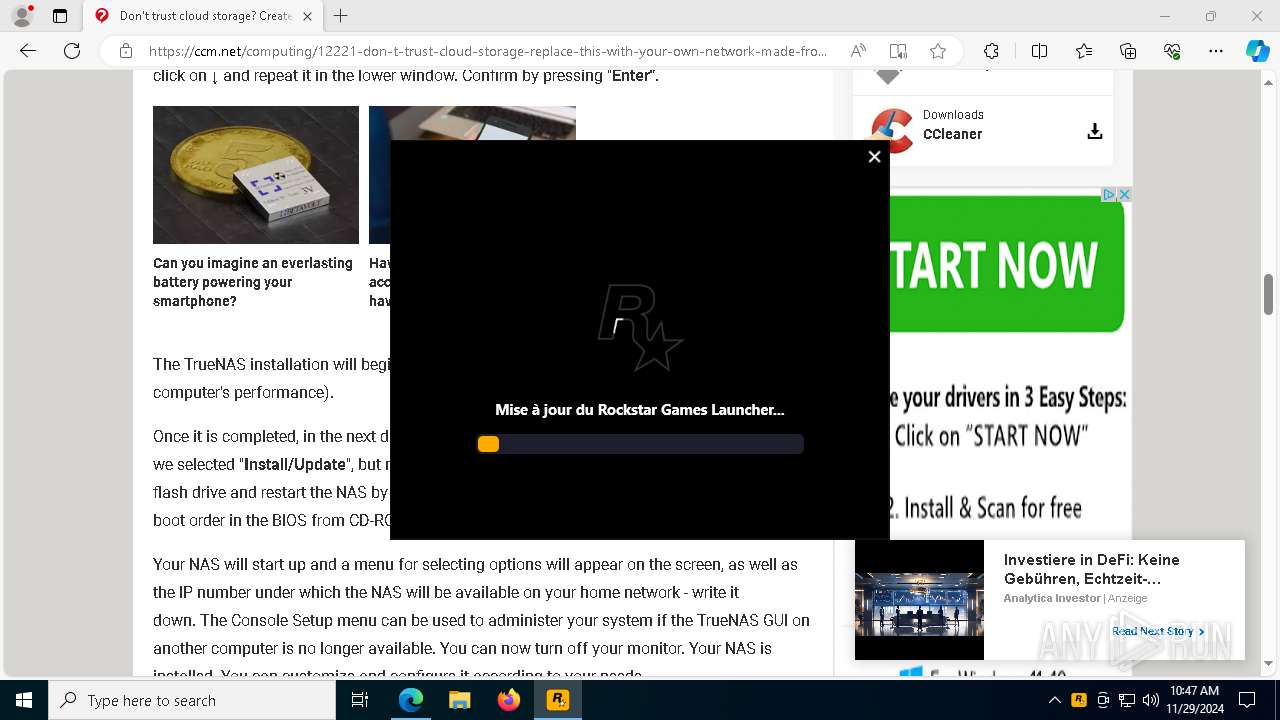Switch to Microsoft Edge on taskbar
1280x720 pixels.
point(411,700)
